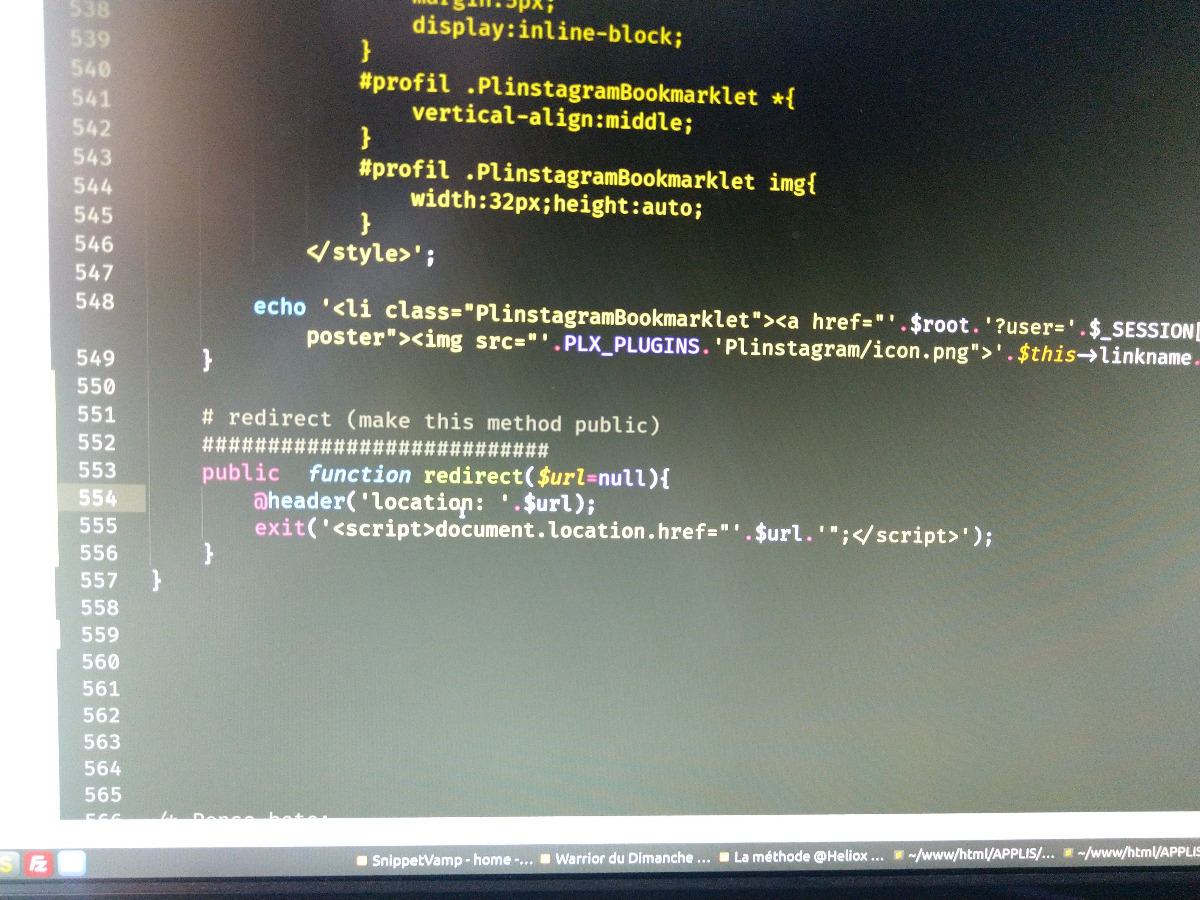The width and height of the screenshot is (1200, 900).
Task: Switch to SnippetVamp - home window
Action: [446, 859]
